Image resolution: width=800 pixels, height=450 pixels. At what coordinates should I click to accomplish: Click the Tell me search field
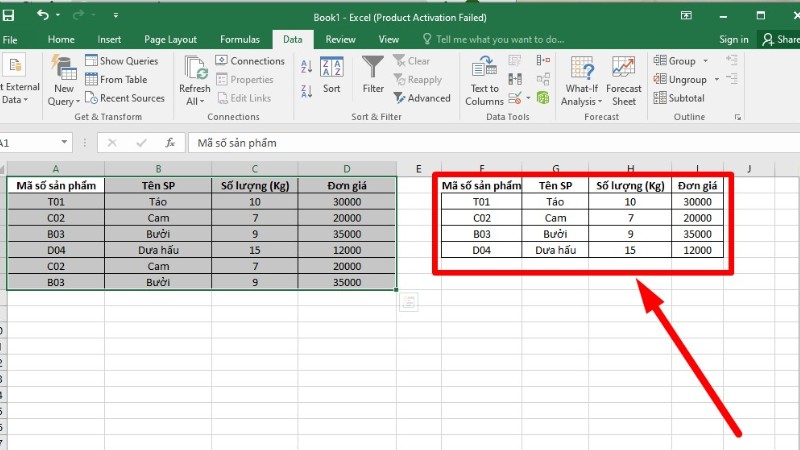pos(500,39)
